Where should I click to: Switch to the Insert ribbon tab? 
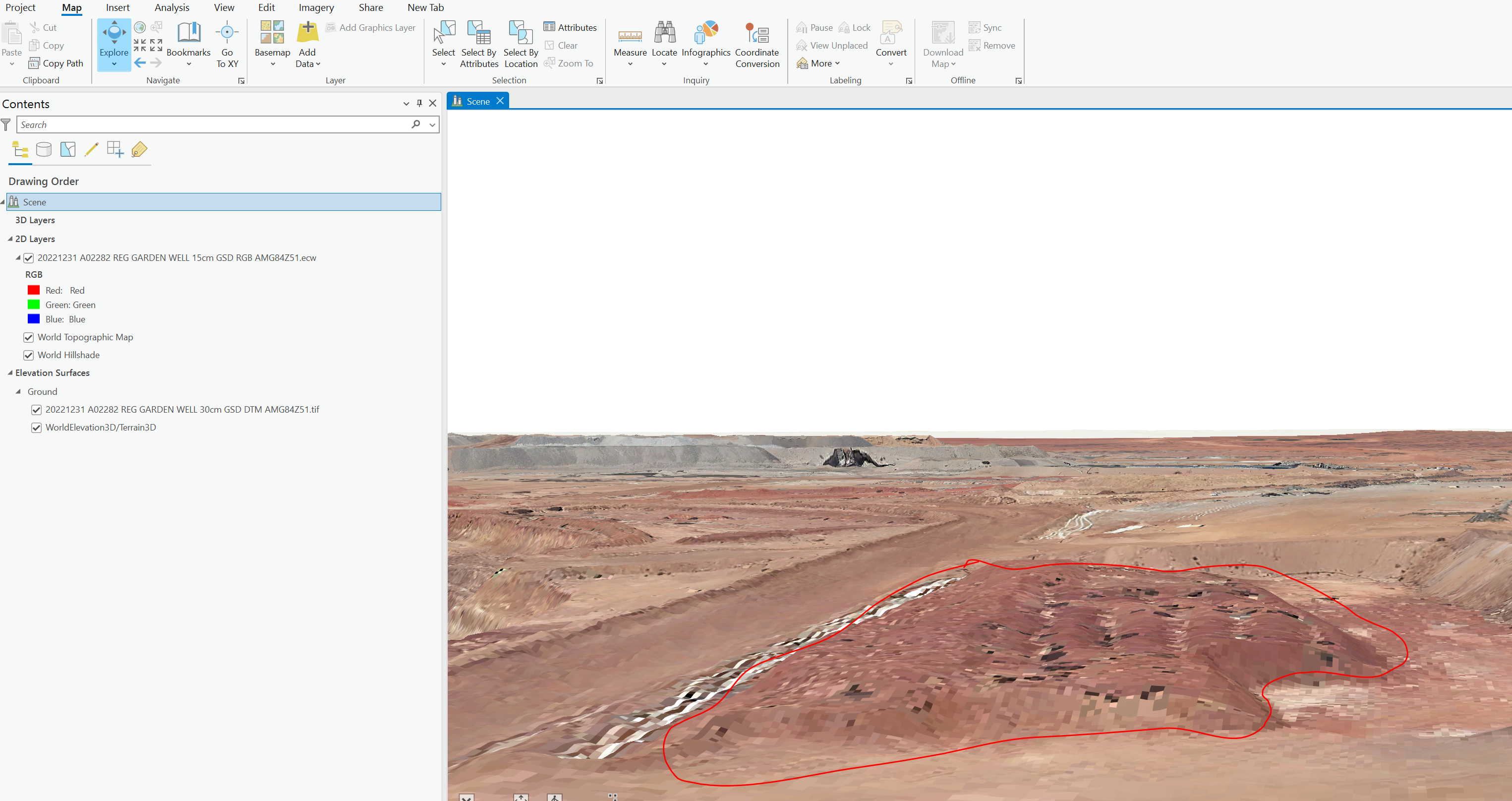click(118, 7)
